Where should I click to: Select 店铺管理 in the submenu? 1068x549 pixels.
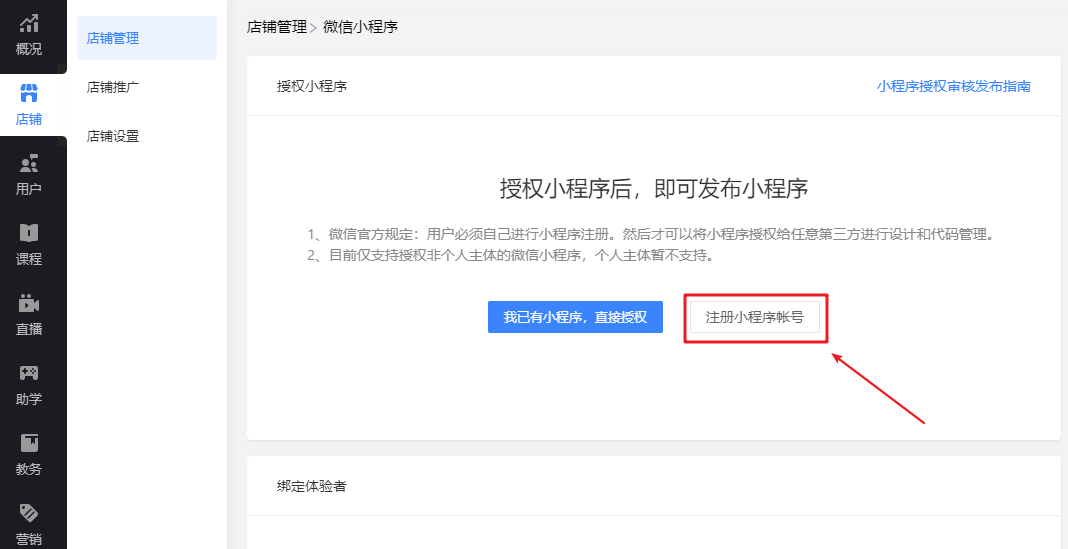tap(113, 39)
